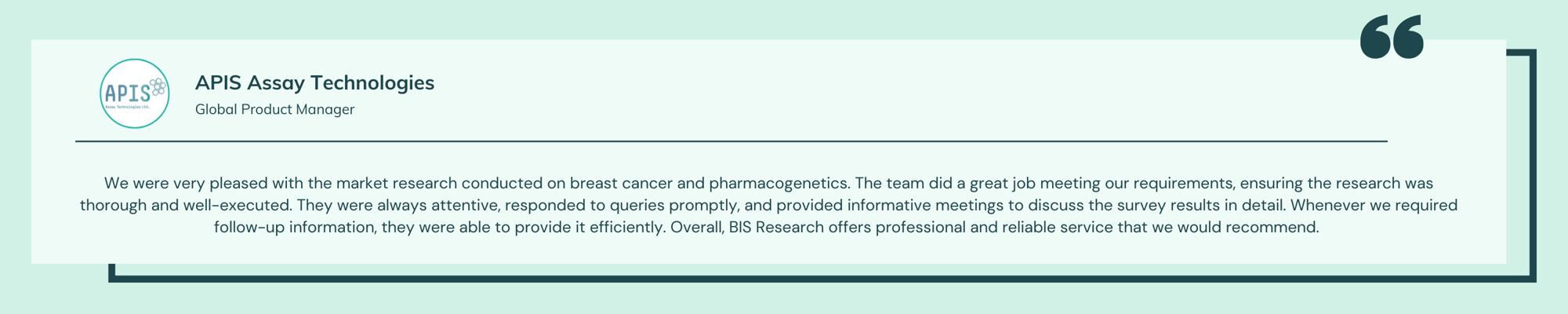
Task: Select the hexagon molecule symbol in the logo
Action: point(158,86)
